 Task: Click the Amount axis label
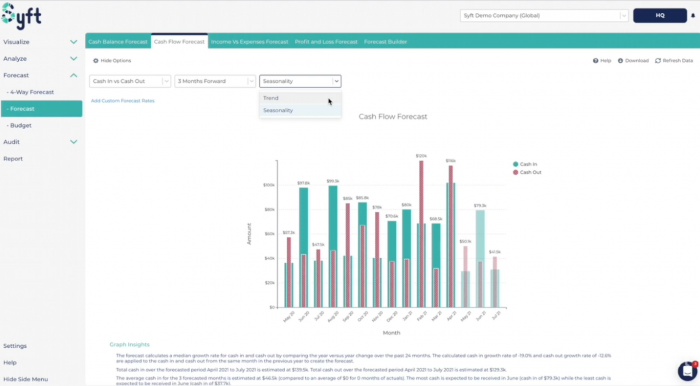[x=249, y=234]
